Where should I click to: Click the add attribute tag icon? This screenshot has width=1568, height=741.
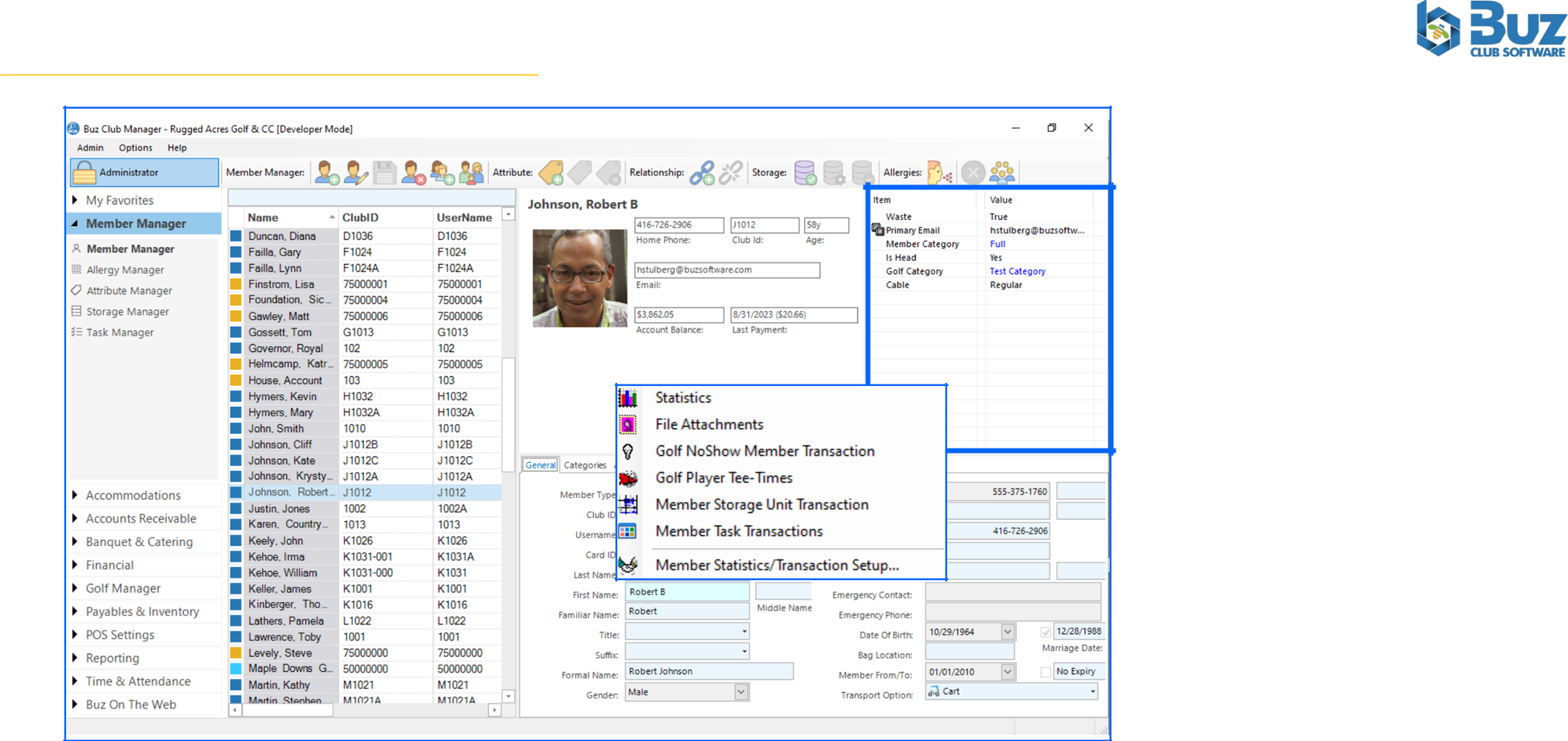pyautogui.click(x=551, y=172)
